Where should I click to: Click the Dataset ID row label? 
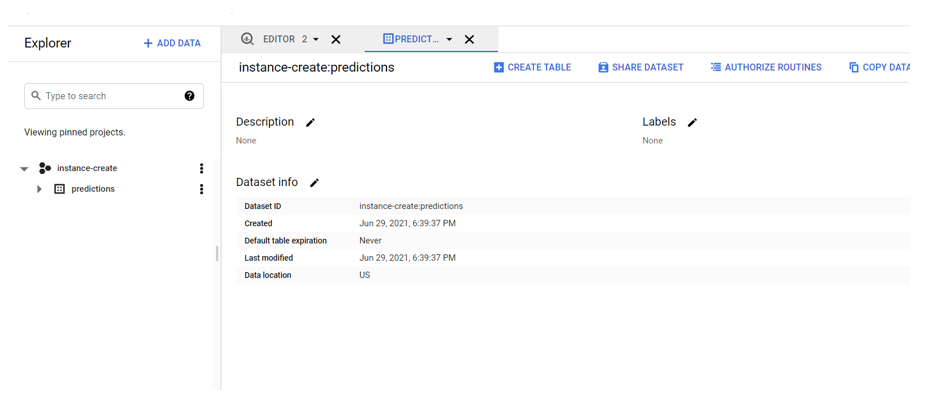click(x=263, y=206)
